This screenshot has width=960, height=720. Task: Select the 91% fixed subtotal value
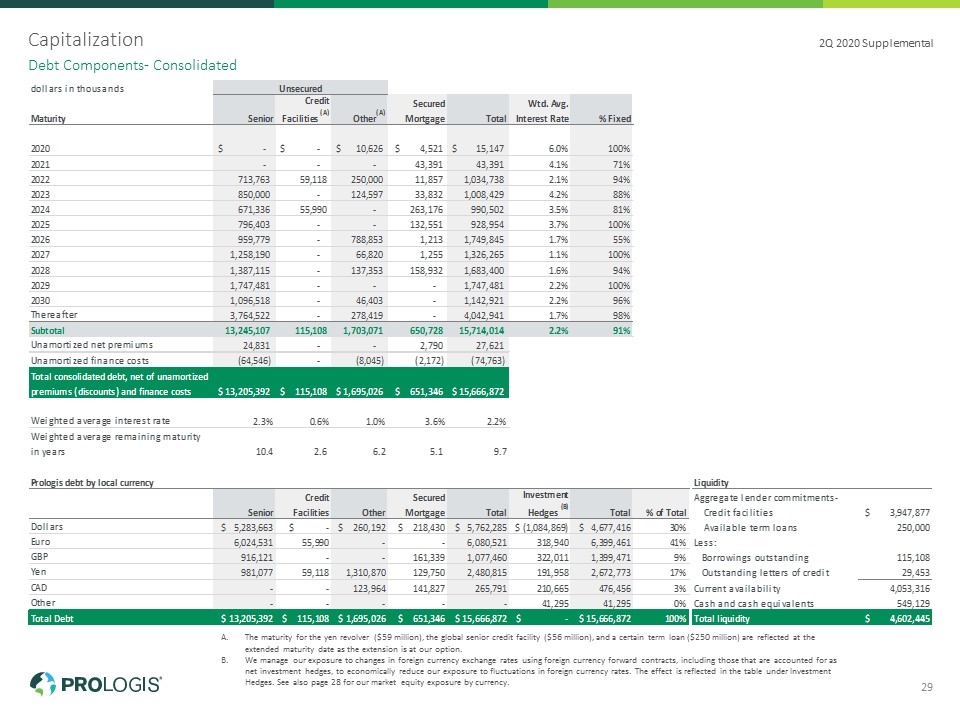621,331
